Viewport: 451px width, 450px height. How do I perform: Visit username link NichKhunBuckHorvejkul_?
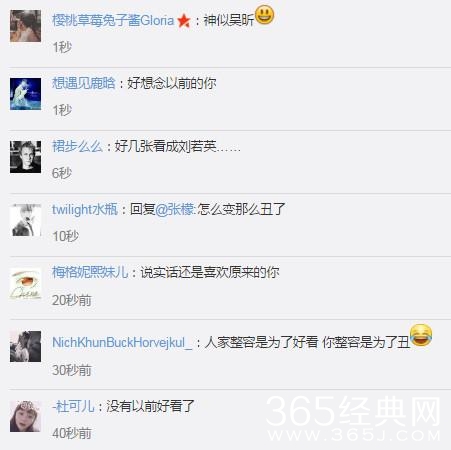tap(122, 342)
